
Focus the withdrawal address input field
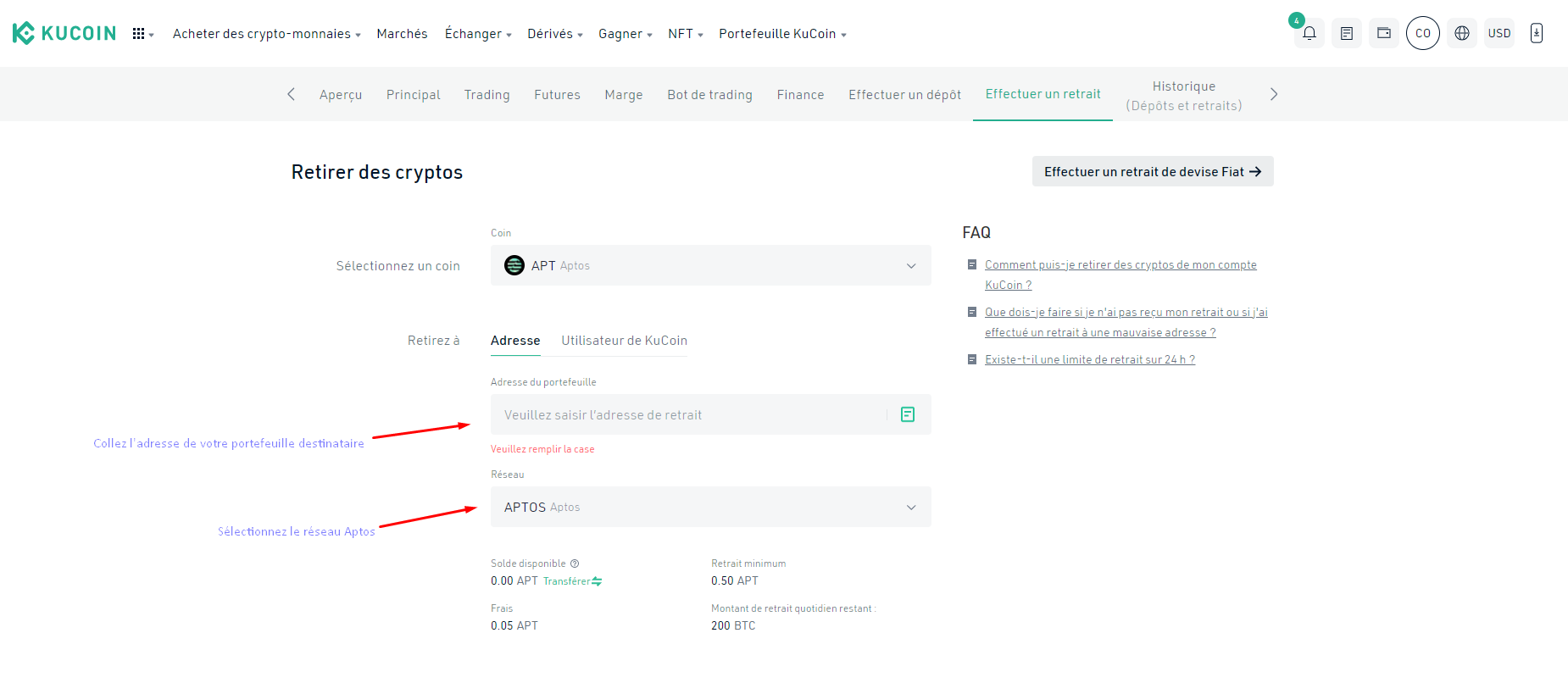[687, 415]
